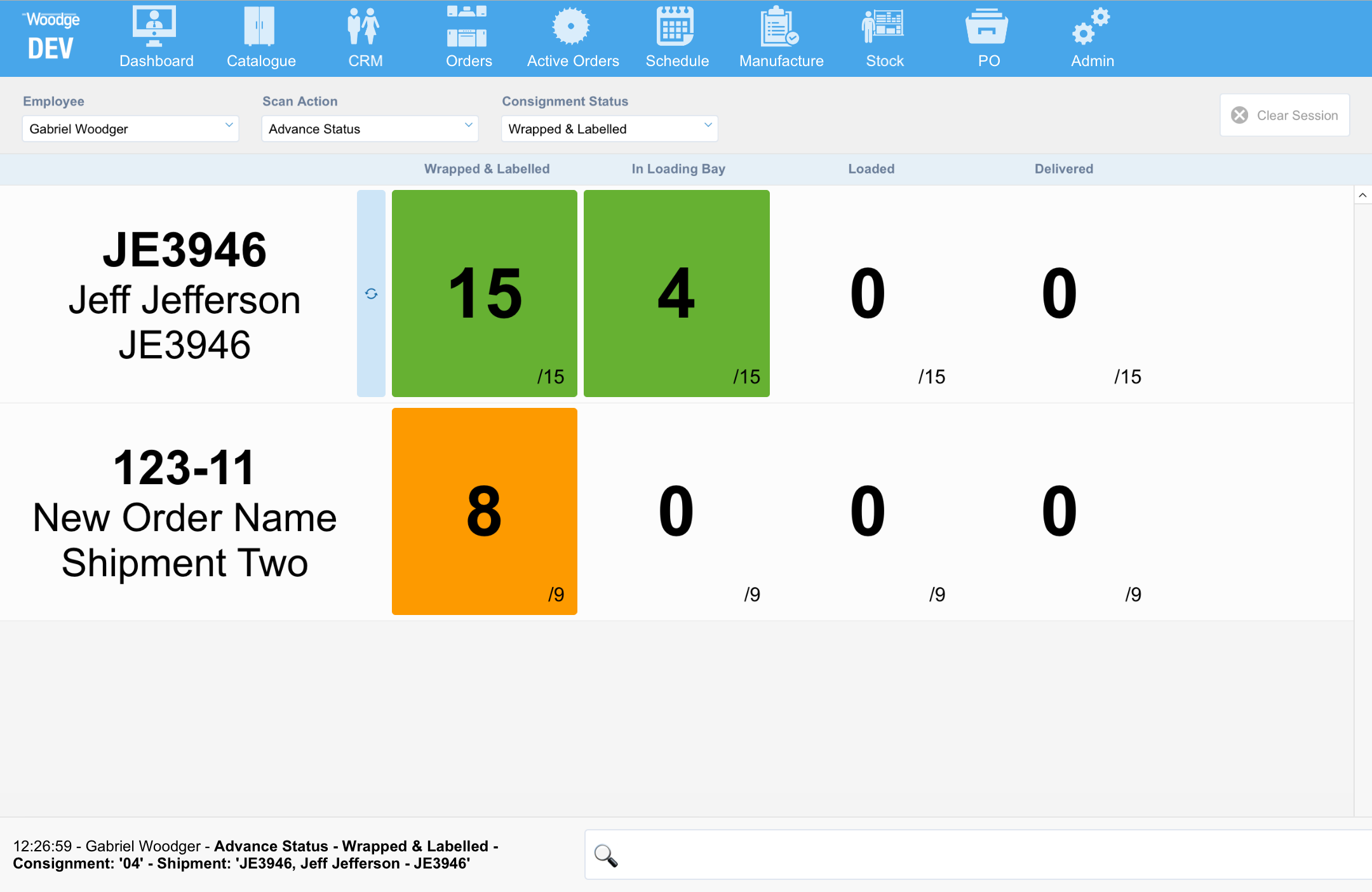This screenshot has height=892, width=1372.
Task: Click the refresh icon beside JE3946
Action: 372,294
